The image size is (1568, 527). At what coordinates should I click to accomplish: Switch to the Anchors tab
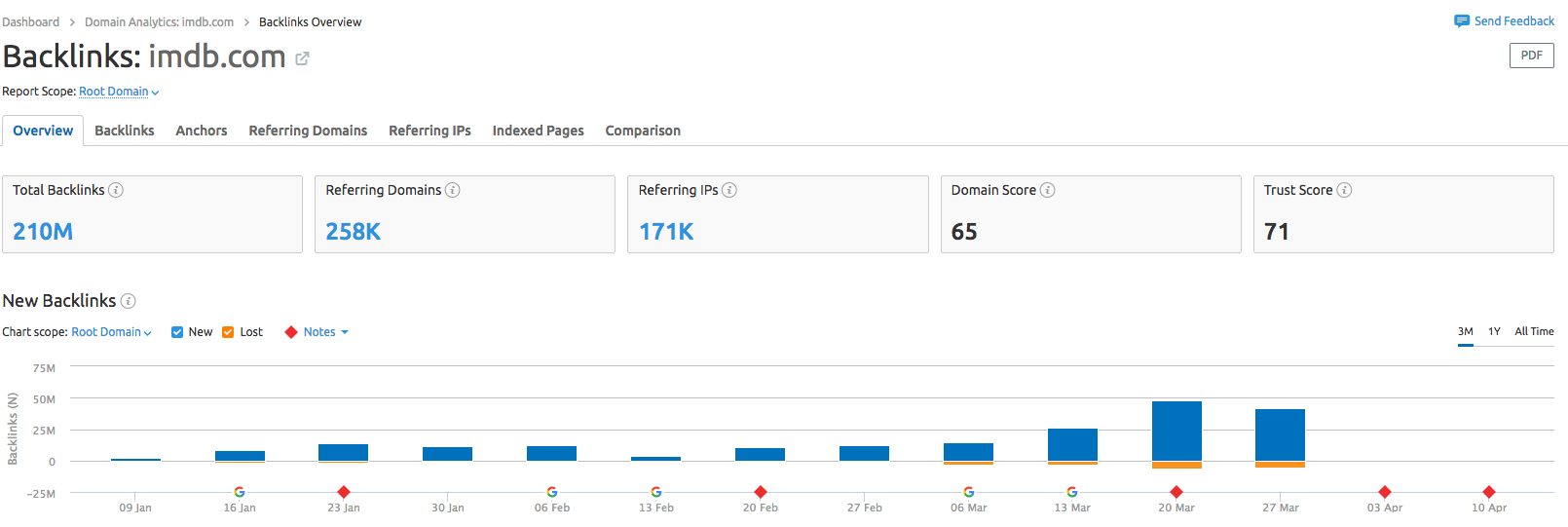(202, 131)
